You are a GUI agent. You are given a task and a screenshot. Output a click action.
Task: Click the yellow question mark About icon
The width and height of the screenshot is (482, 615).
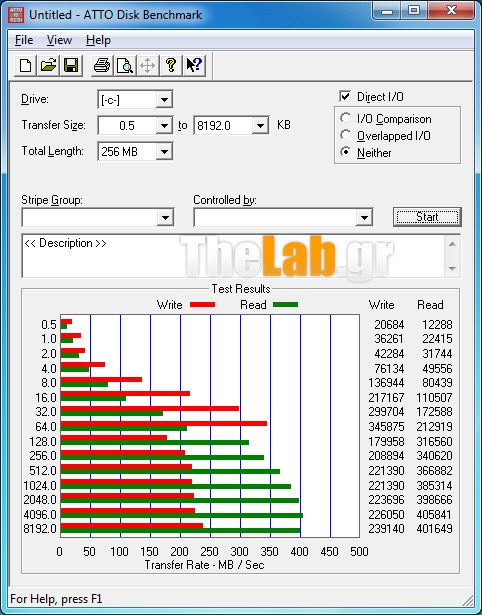(x=171, y=65)
